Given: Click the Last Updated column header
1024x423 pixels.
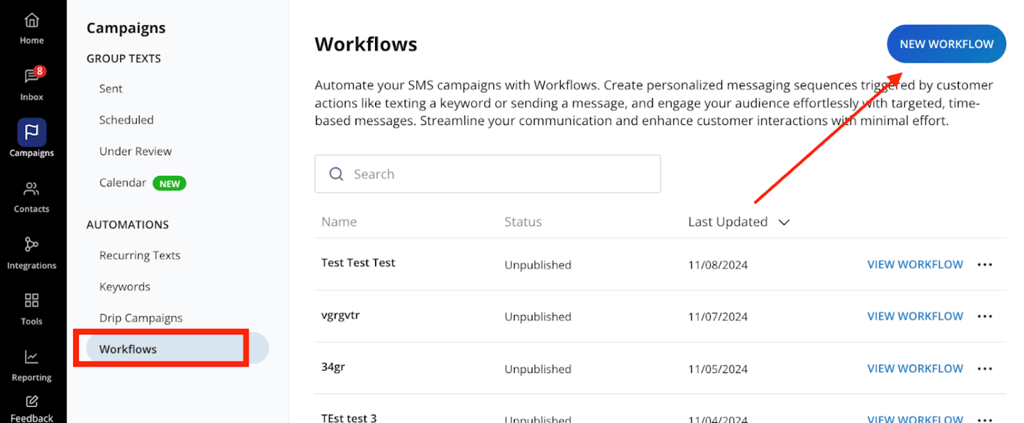Looking at the screenshot, I should pos(728,222).
